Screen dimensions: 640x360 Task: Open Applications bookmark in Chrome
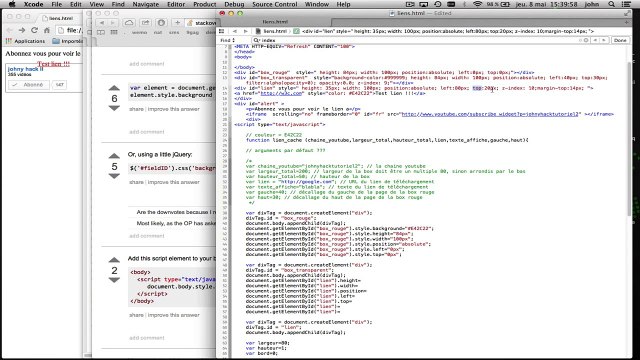point(25,41)
